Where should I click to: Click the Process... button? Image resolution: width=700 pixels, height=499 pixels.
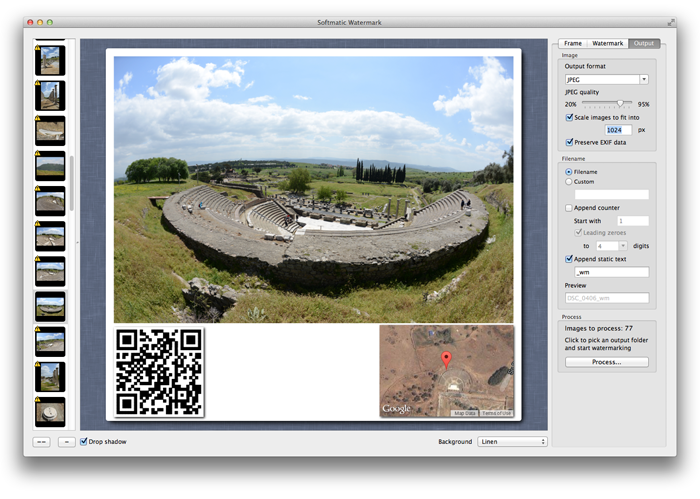(607, 362)
